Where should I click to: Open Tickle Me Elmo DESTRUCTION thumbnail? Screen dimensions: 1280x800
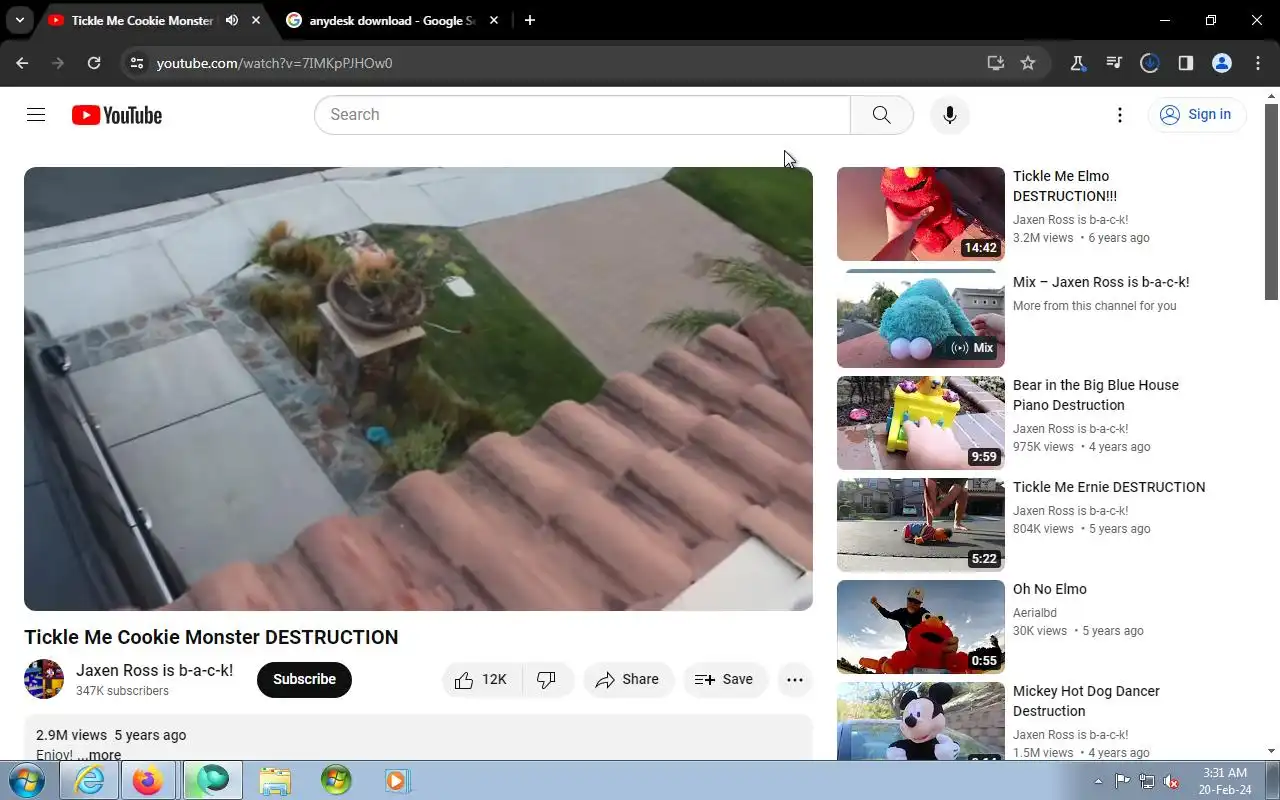(921, 214)
